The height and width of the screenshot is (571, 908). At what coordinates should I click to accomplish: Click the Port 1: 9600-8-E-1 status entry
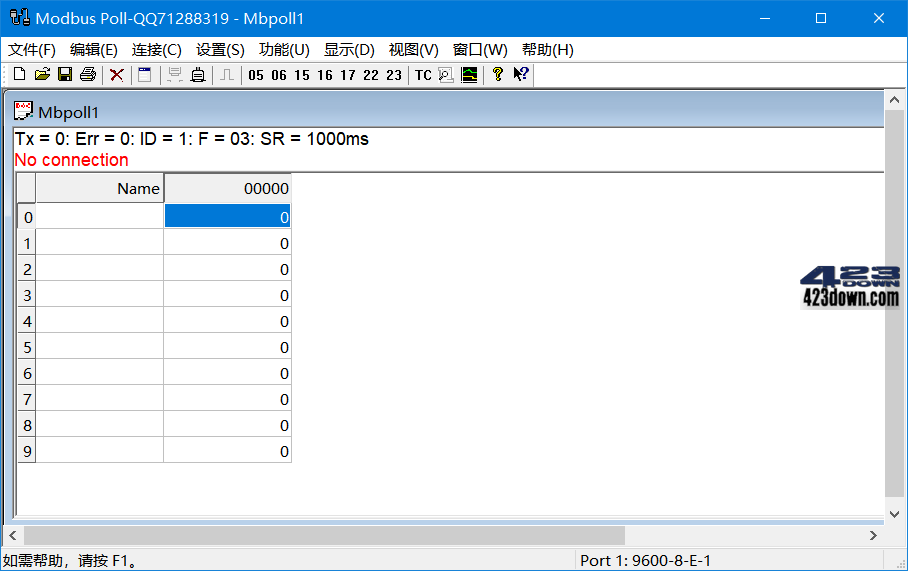pos(645,561)
